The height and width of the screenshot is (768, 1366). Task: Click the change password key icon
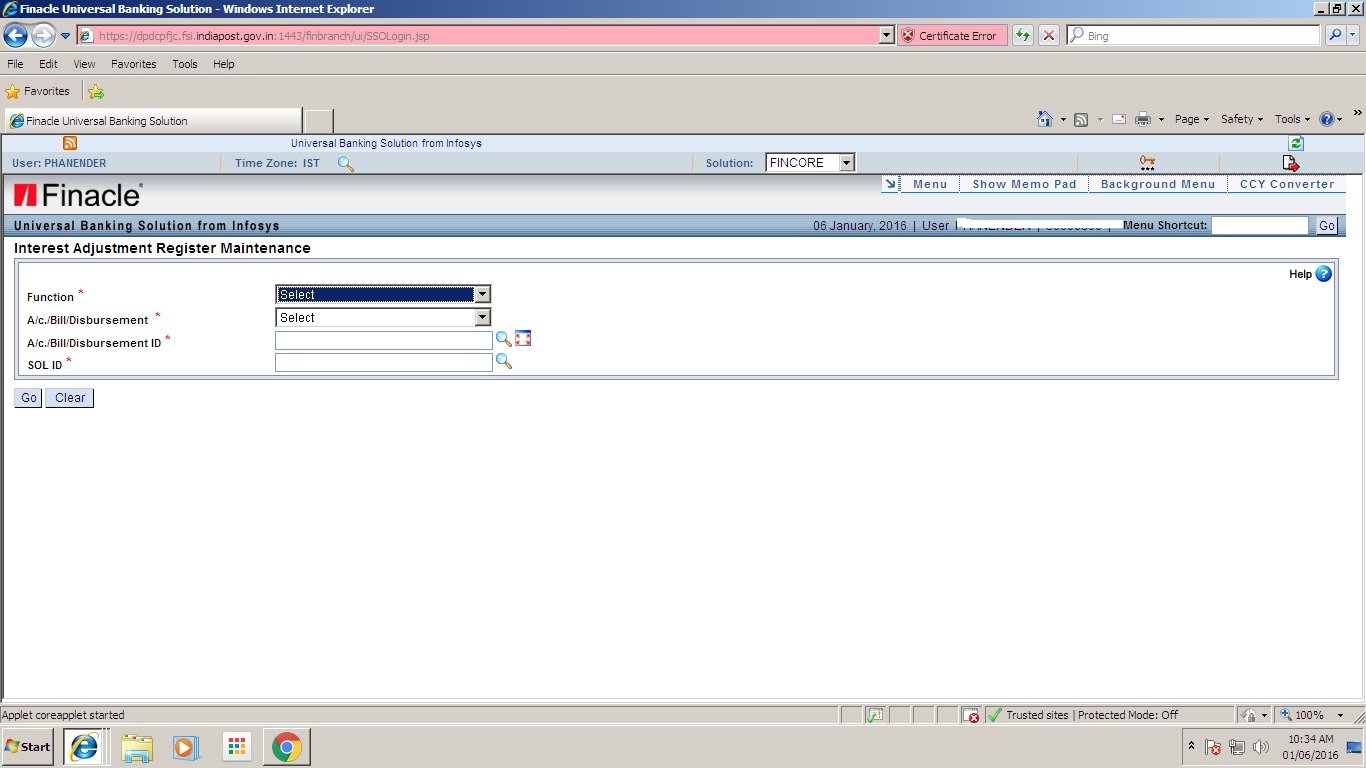point(1146,160)
